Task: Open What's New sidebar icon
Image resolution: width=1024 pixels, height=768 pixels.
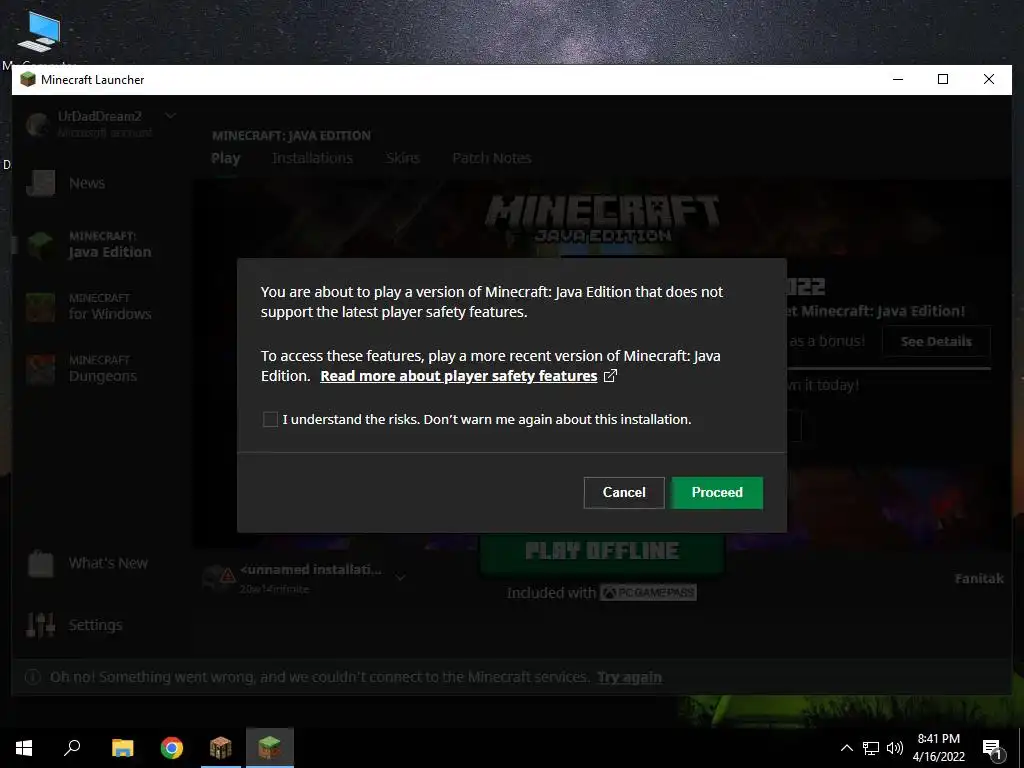Action: (x=40, y=563)
